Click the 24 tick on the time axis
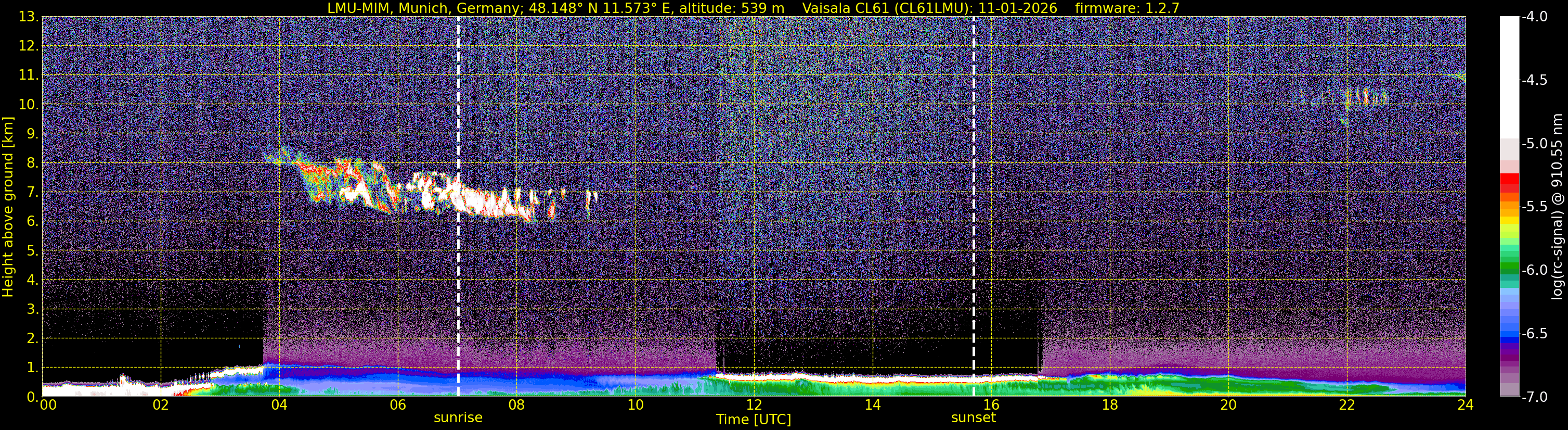This screenshot has width=1568, height=430. (x=1466, y=405)
